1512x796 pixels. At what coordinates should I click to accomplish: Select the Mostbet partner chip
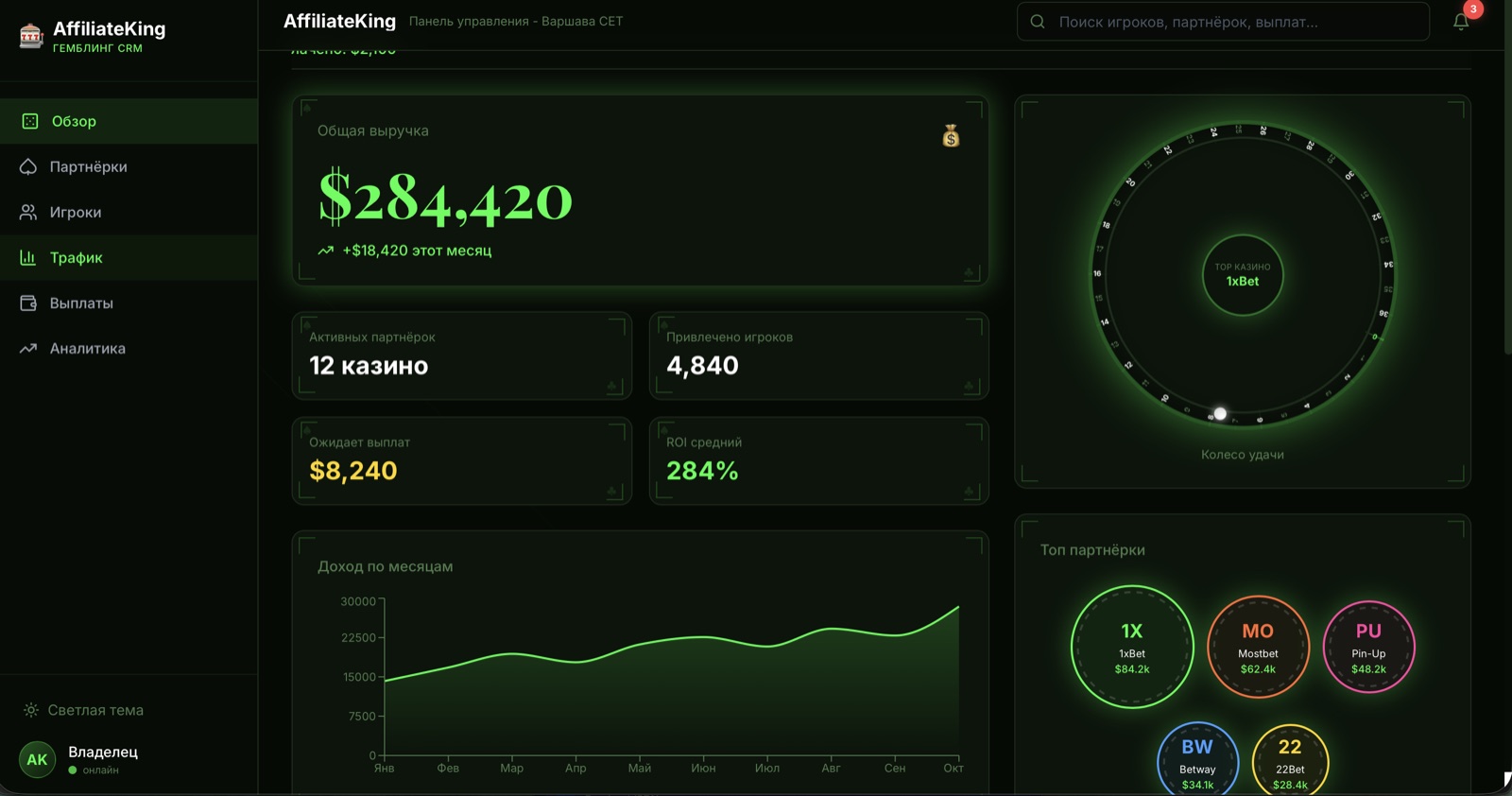[x=1258, y=647]
